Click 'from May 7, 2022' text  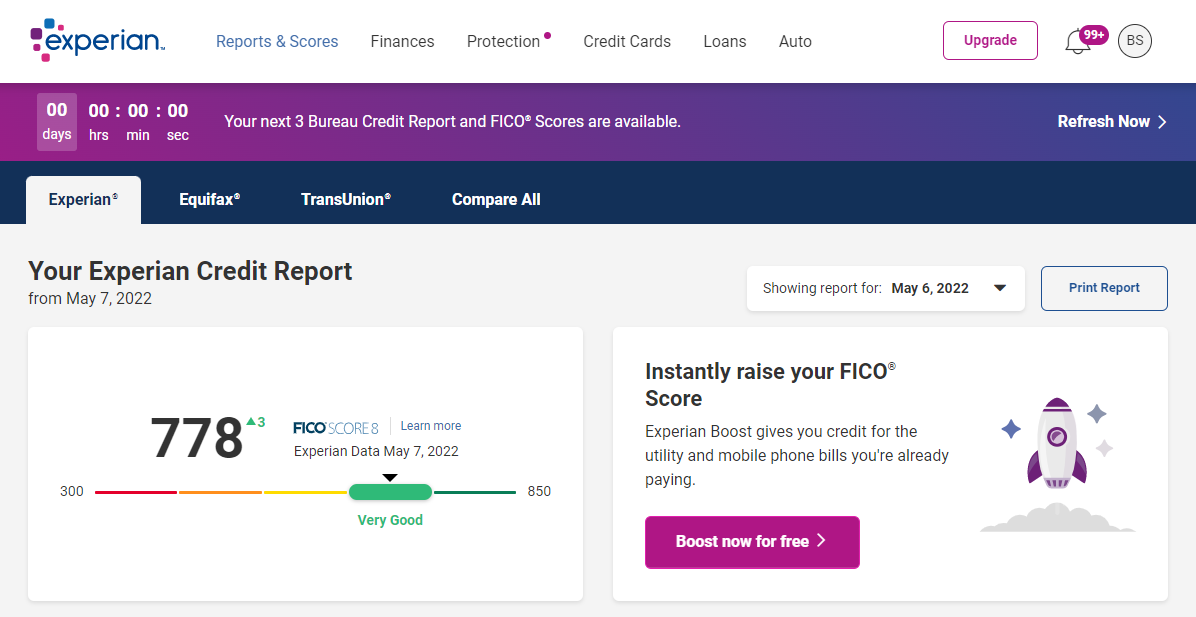tap(90, 298)
